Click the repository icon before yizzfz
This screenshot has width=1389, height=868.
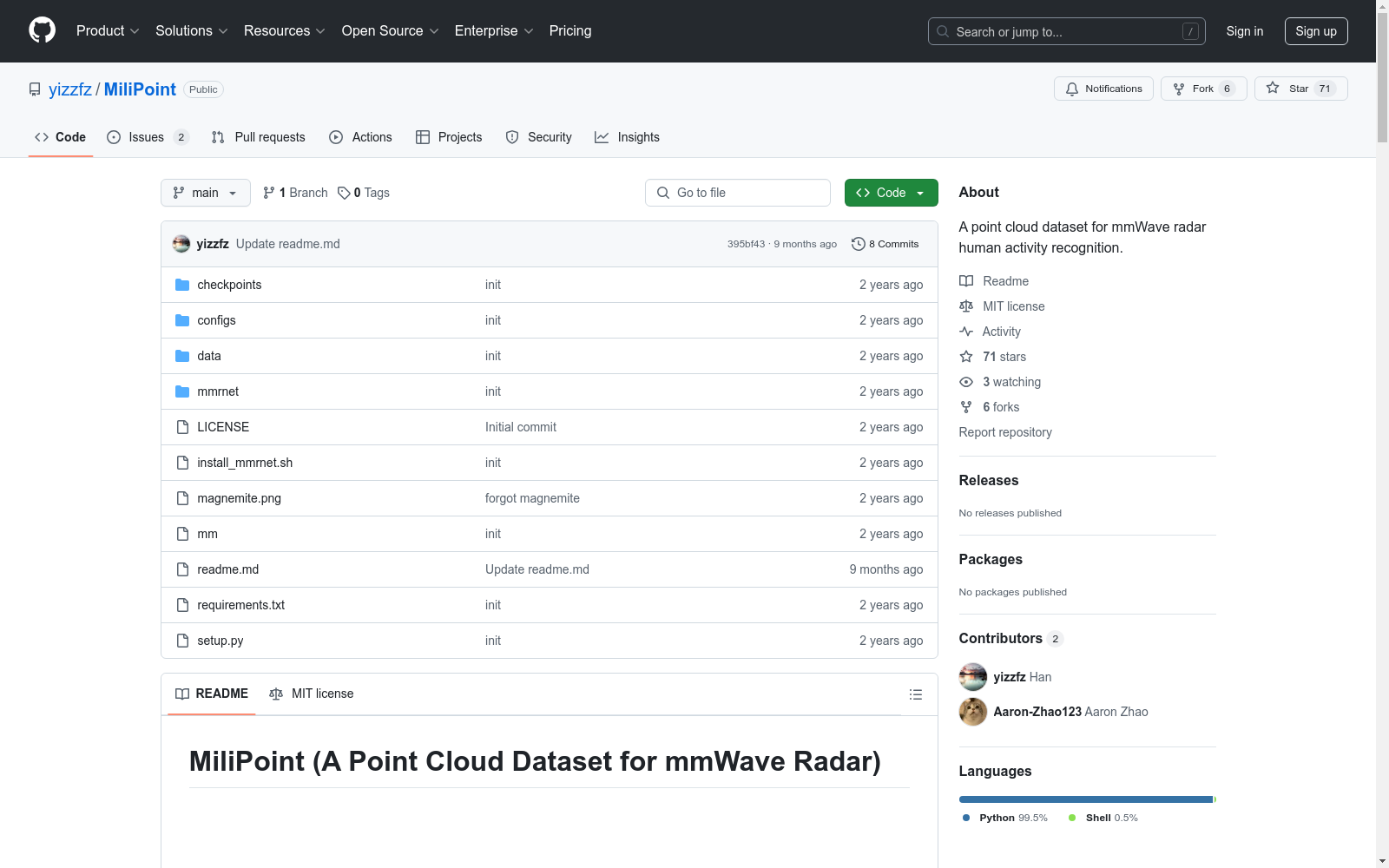[x=35, y=89]
